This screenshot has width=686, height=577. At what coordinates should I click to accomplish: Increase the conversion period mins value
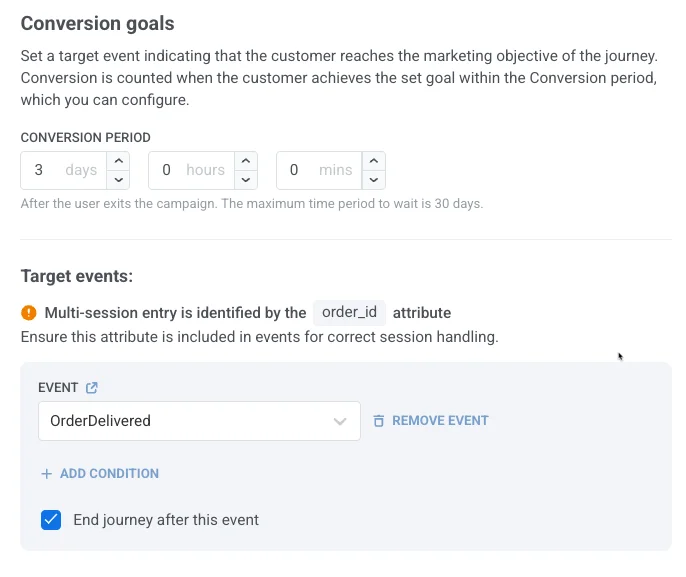click(374, 161)
